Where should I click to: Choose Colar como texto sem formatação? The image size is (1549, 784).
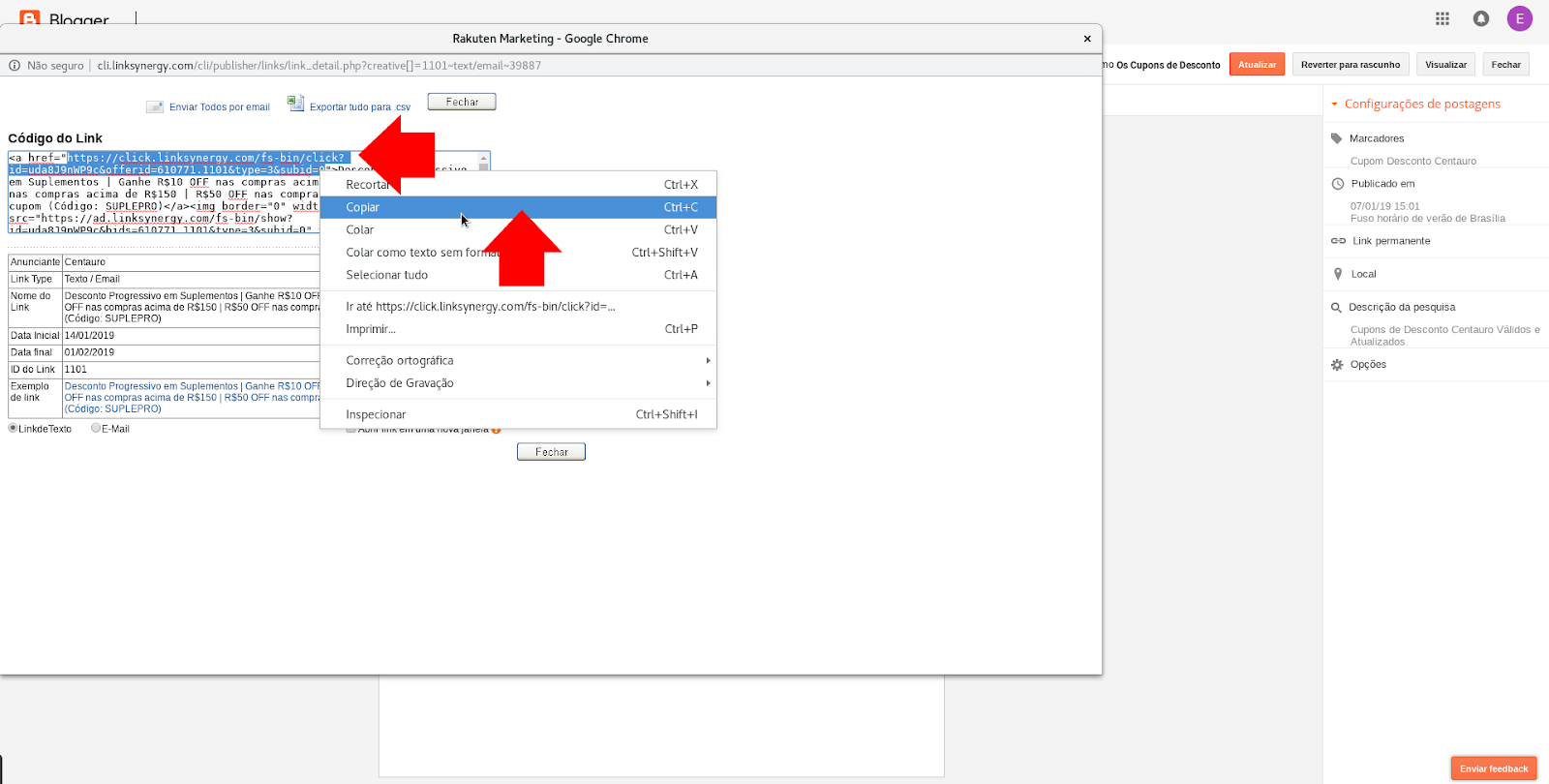pyautogui.click(x=519, y=253)
